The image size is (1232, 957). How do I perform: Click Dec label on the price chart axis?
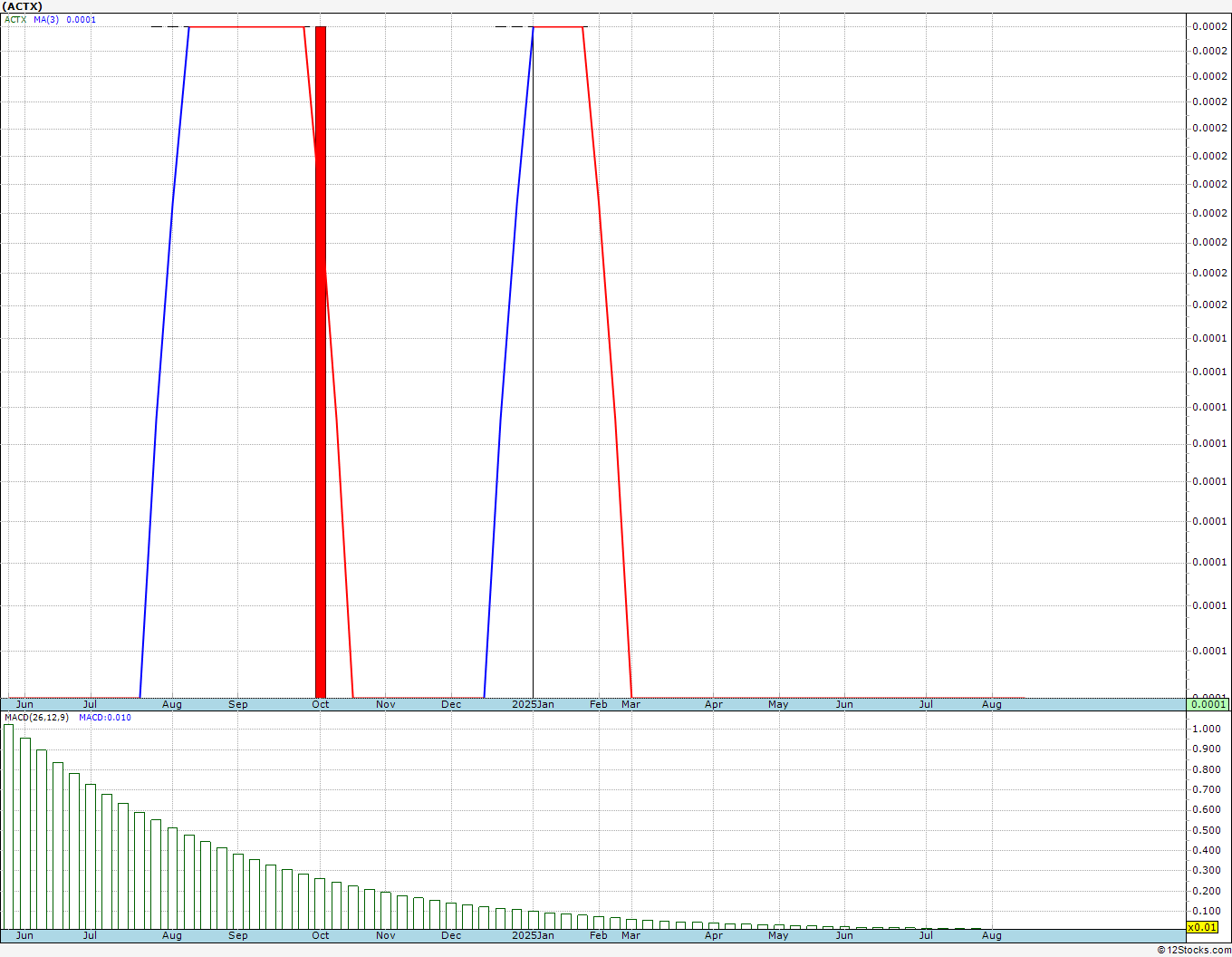(x=451, y=704)
